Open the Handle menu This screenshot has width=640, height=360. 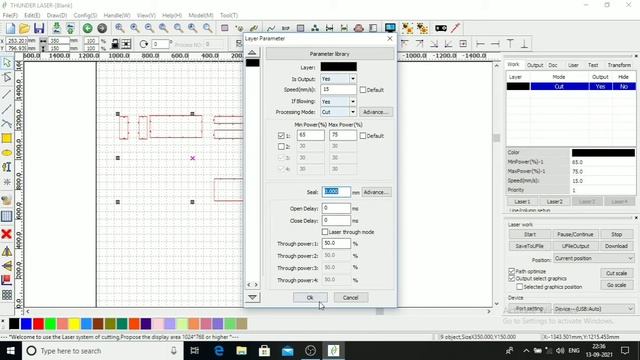pos(117,15)
